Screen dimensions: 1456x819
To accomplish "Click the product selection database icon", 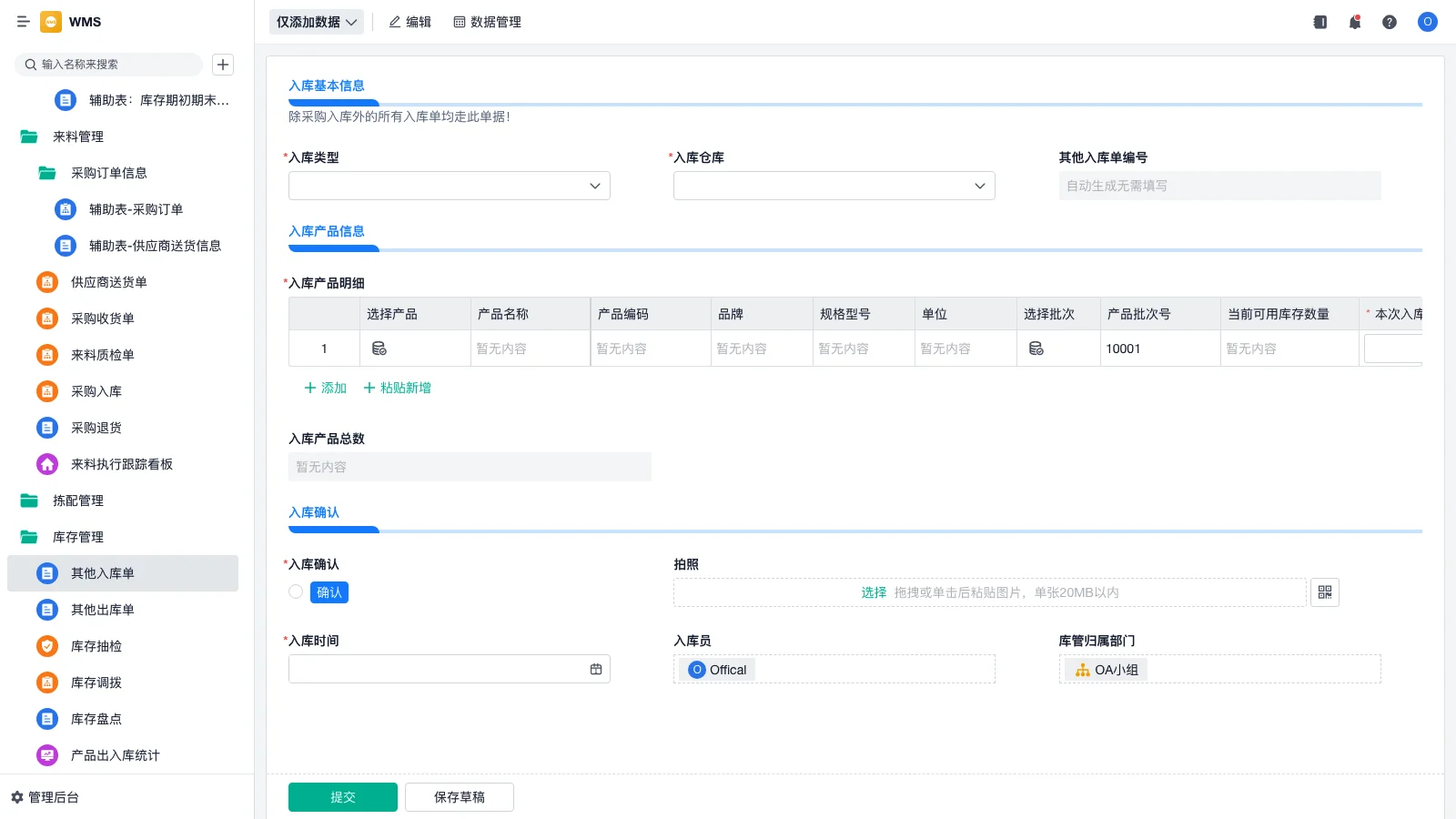I will pos(379,349).
